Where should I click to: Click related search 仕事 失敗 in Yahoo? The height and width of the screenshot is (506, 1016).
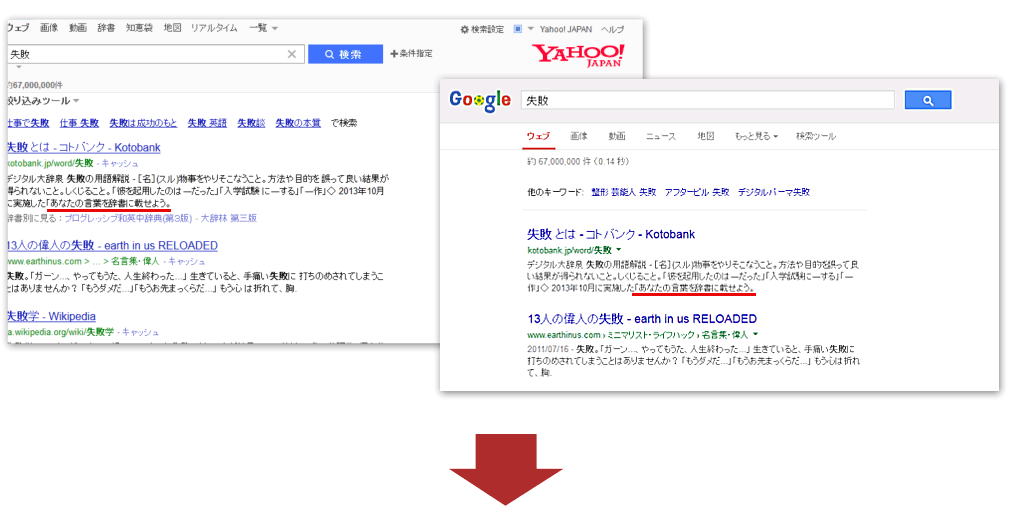coord(79,122)
